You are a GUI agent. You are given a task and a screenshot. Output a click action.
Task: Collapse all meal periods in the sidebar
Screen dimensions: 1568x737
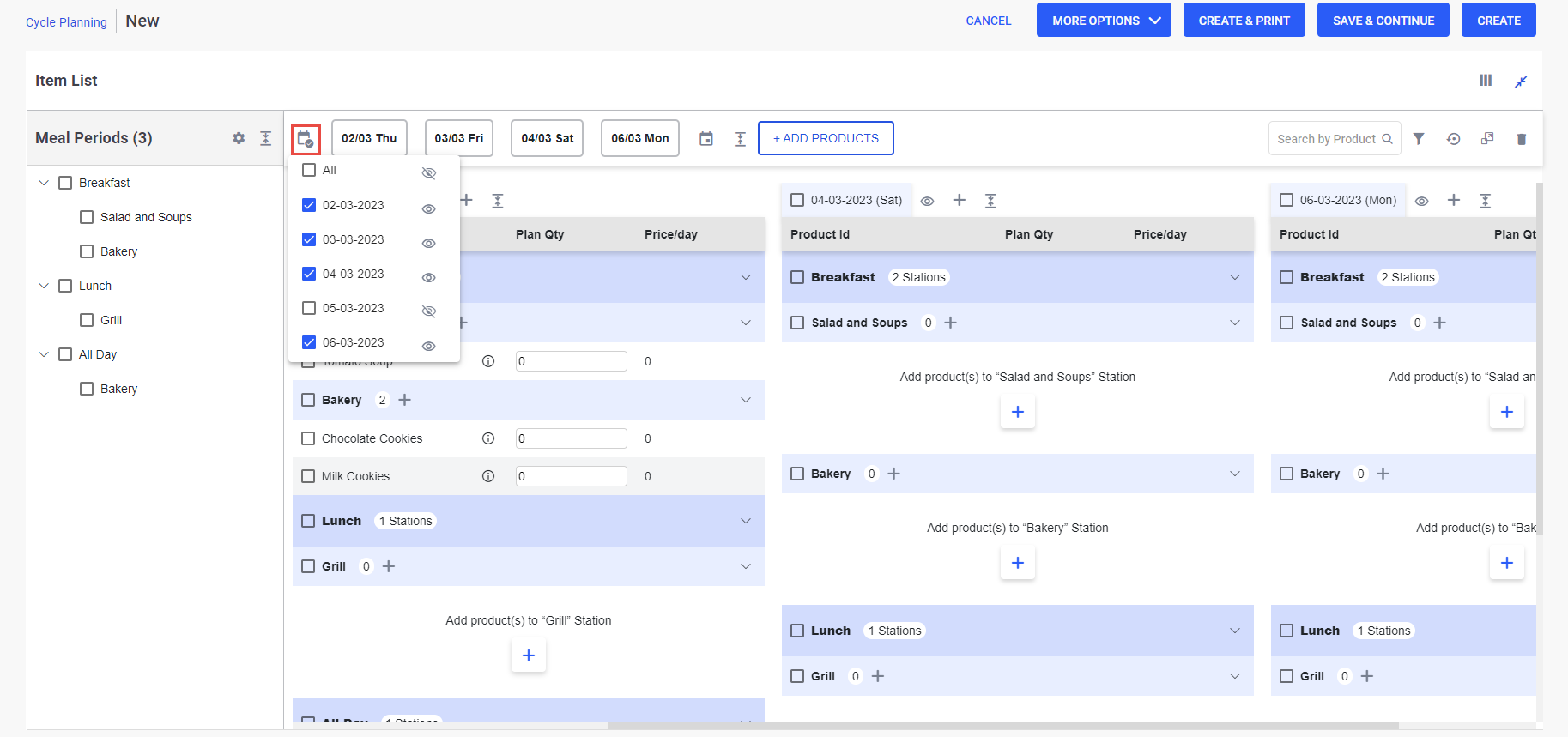coord(266,138)
